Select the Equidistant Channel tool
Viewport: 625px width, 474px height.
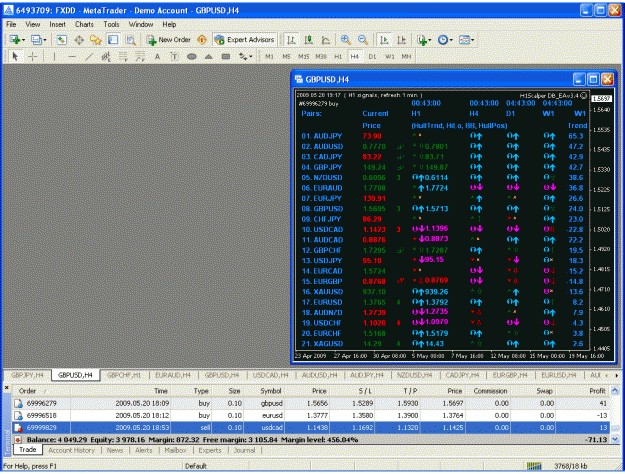(x=106, y=57)
